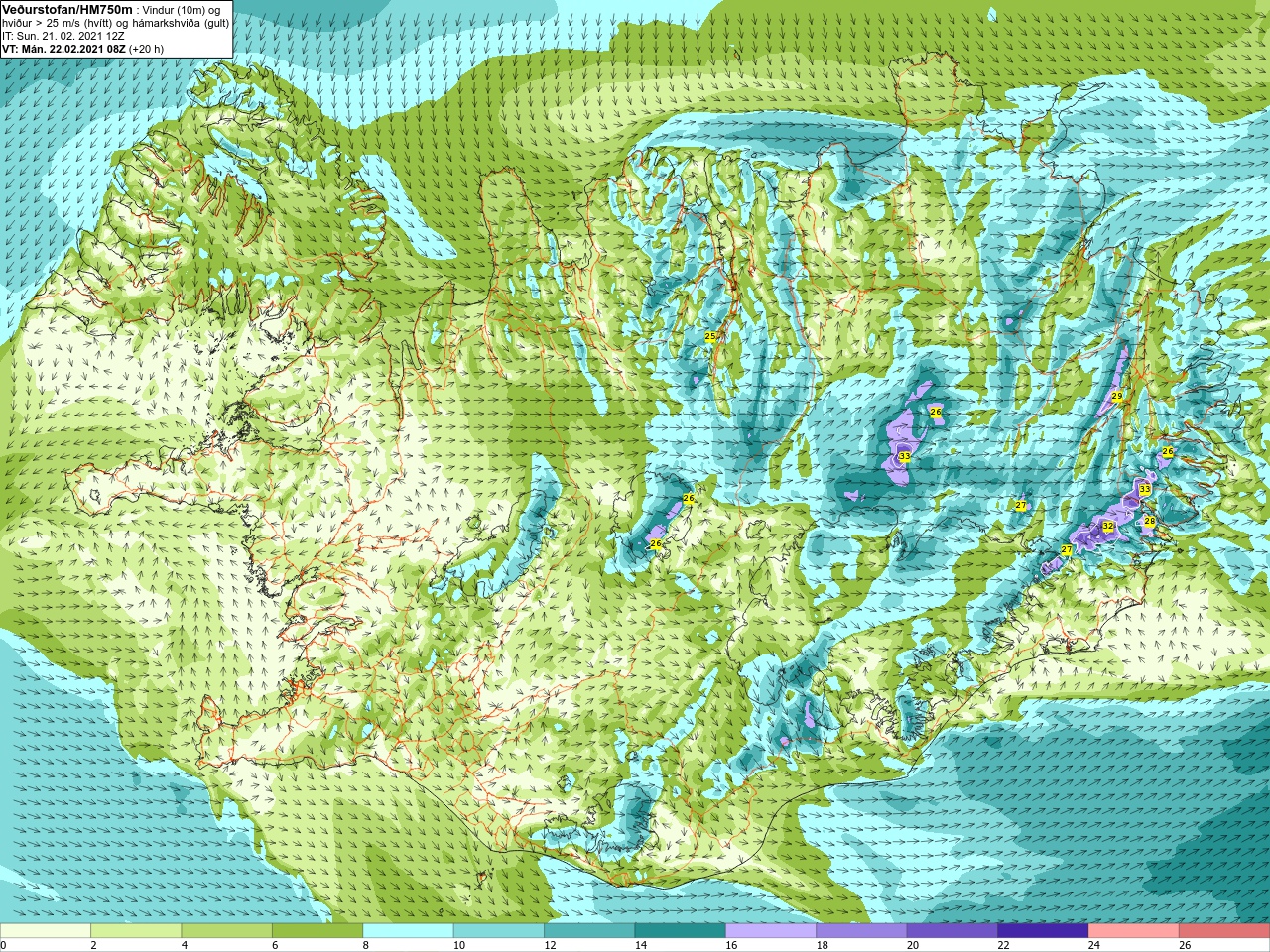Click the legend scale number 22
Image resolution: width=1270 pixels, height=952 pixels.
[1004, 945]
